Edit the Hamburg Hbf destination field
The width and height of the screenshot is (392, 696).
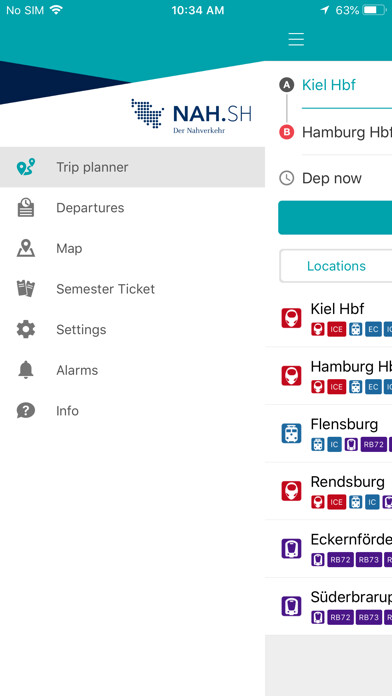click(347, 132)
